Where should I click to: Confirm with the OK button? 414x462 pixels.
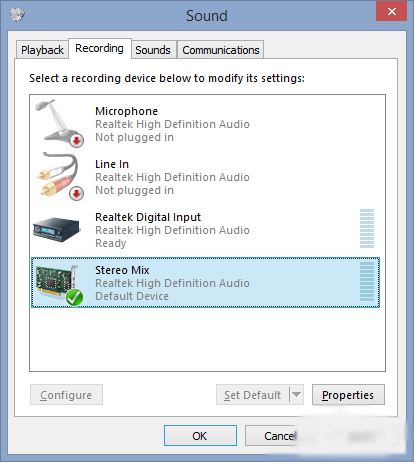200,436
